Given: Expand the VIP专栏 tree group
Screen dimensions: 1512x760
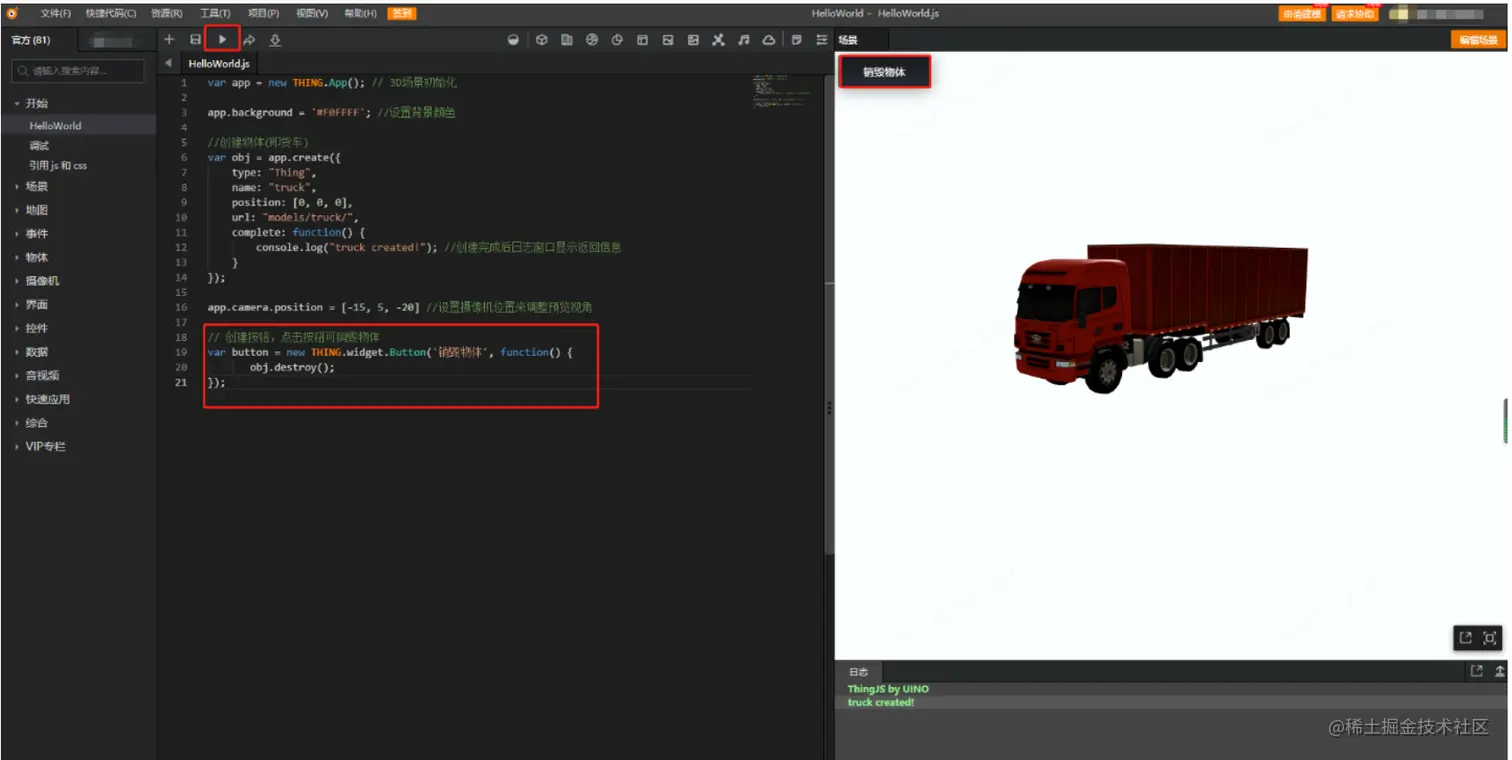Looking at the screenshot, I should click(x=45, y=446).
